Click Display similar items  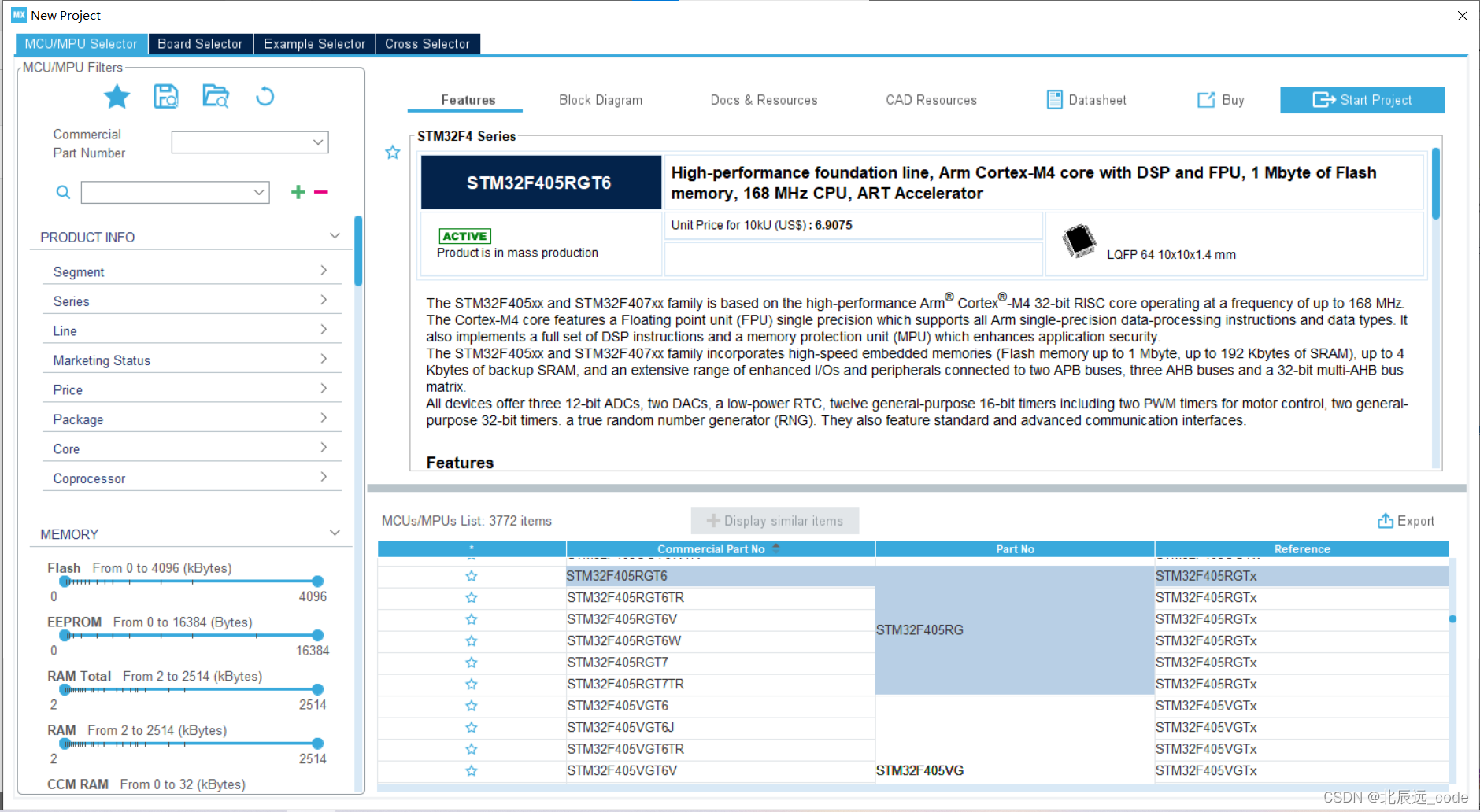[x=775, y=521]
